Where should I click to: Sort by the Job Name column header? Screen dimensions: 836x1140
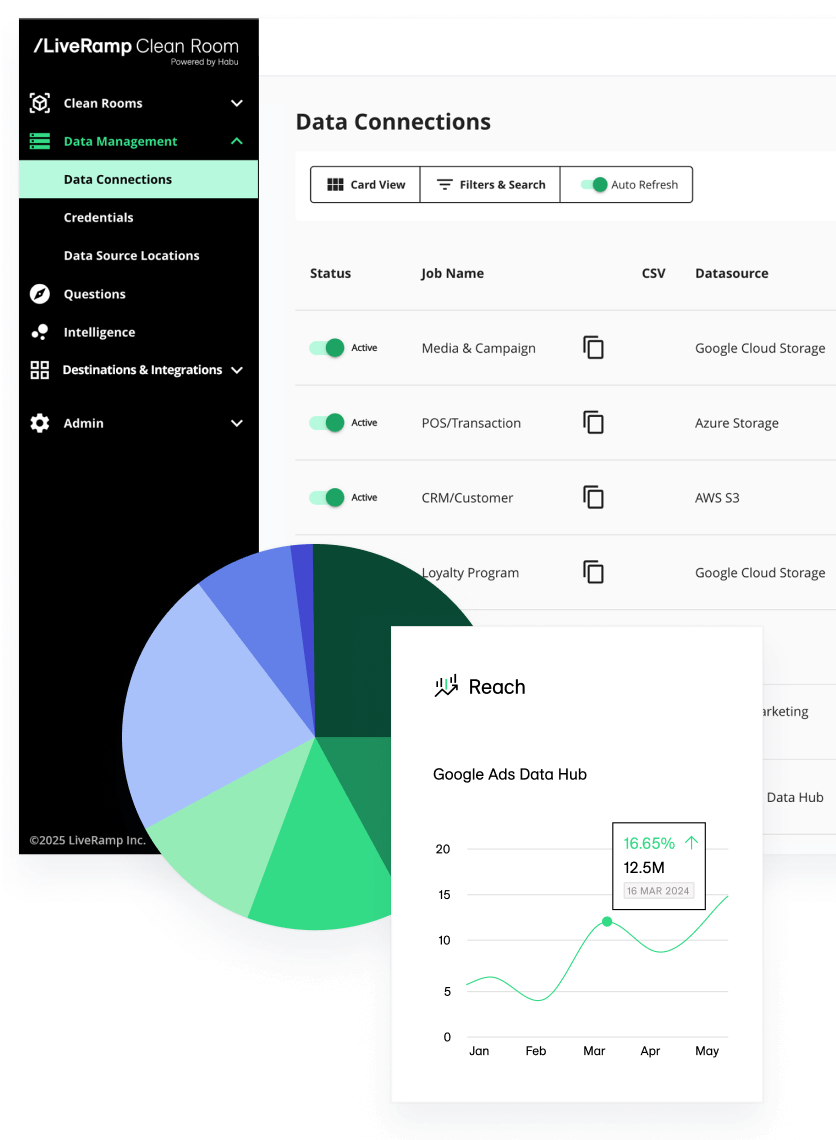[x=452, y=273]
